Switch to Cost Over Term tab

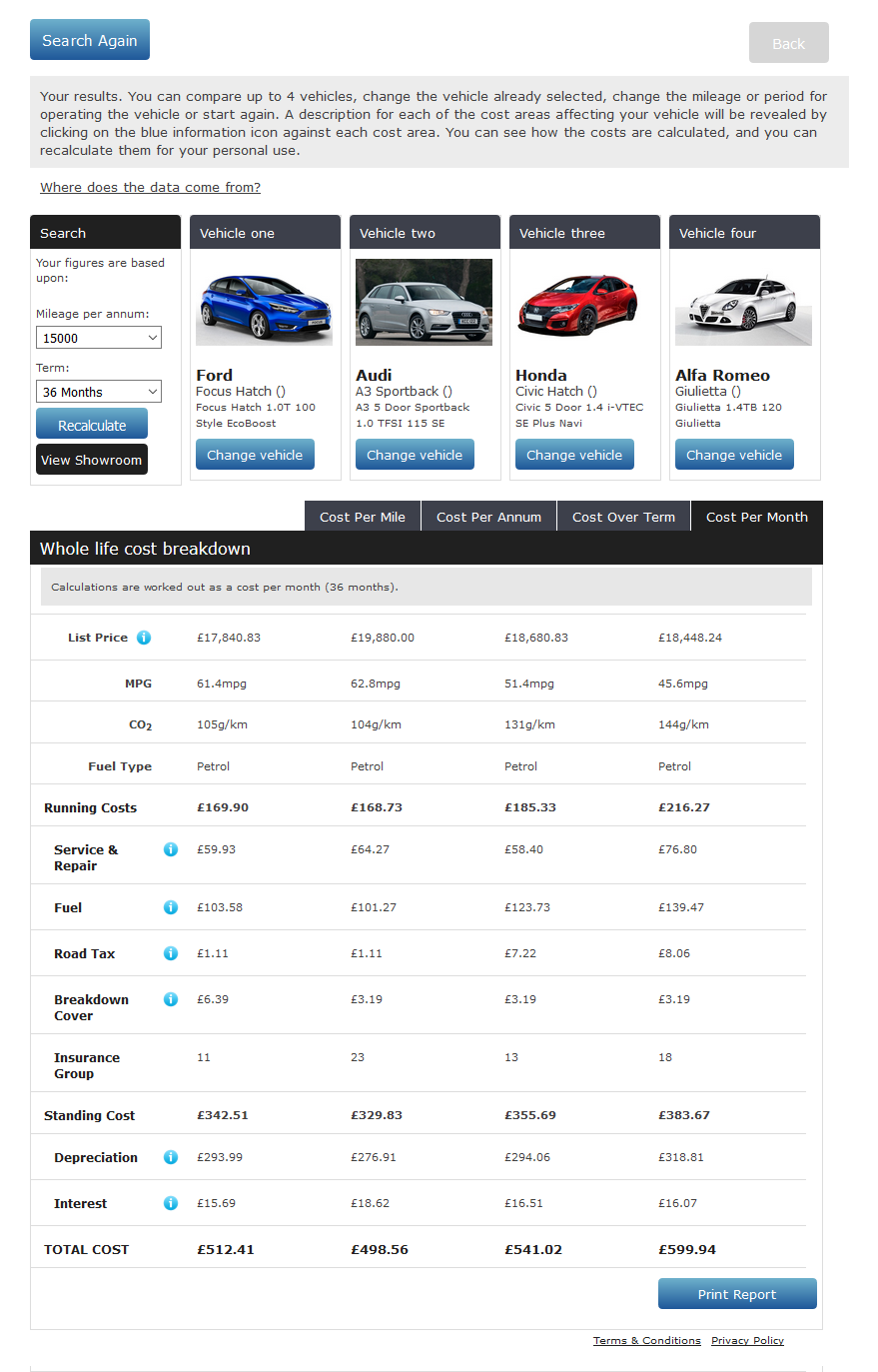[x=623, y=517]
